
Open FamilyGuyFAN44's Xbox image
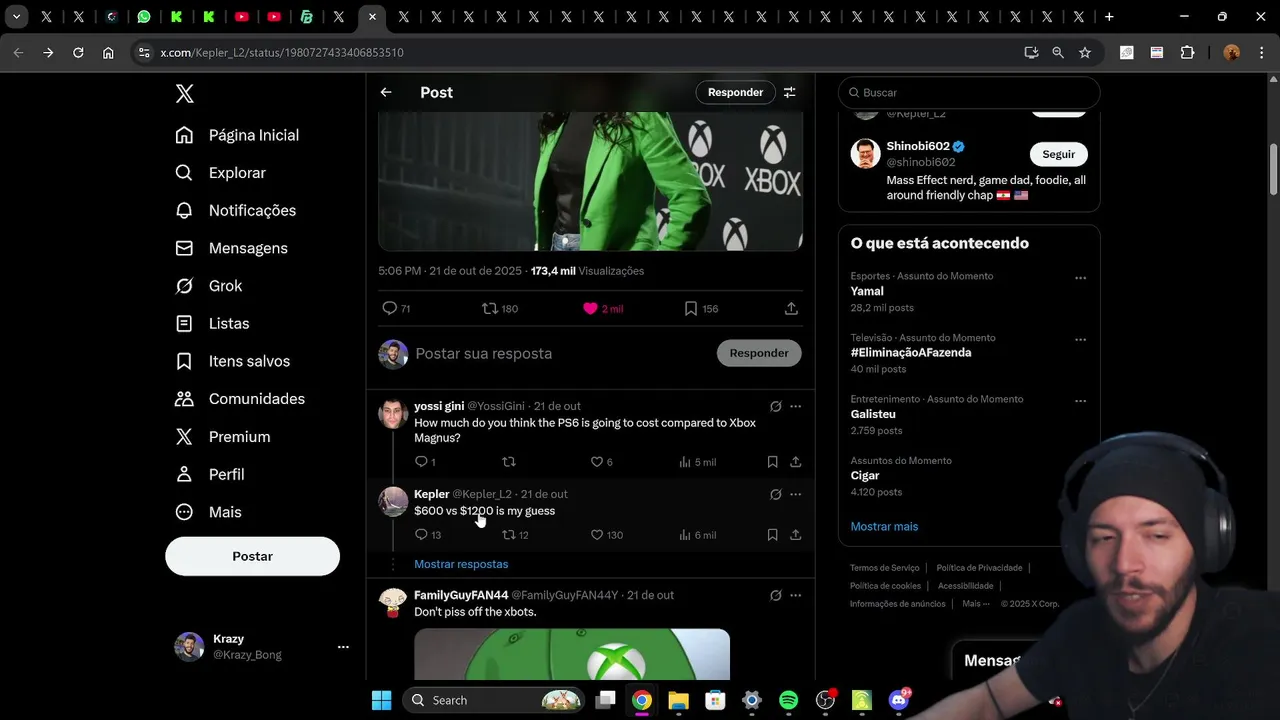tap(572, 654)
